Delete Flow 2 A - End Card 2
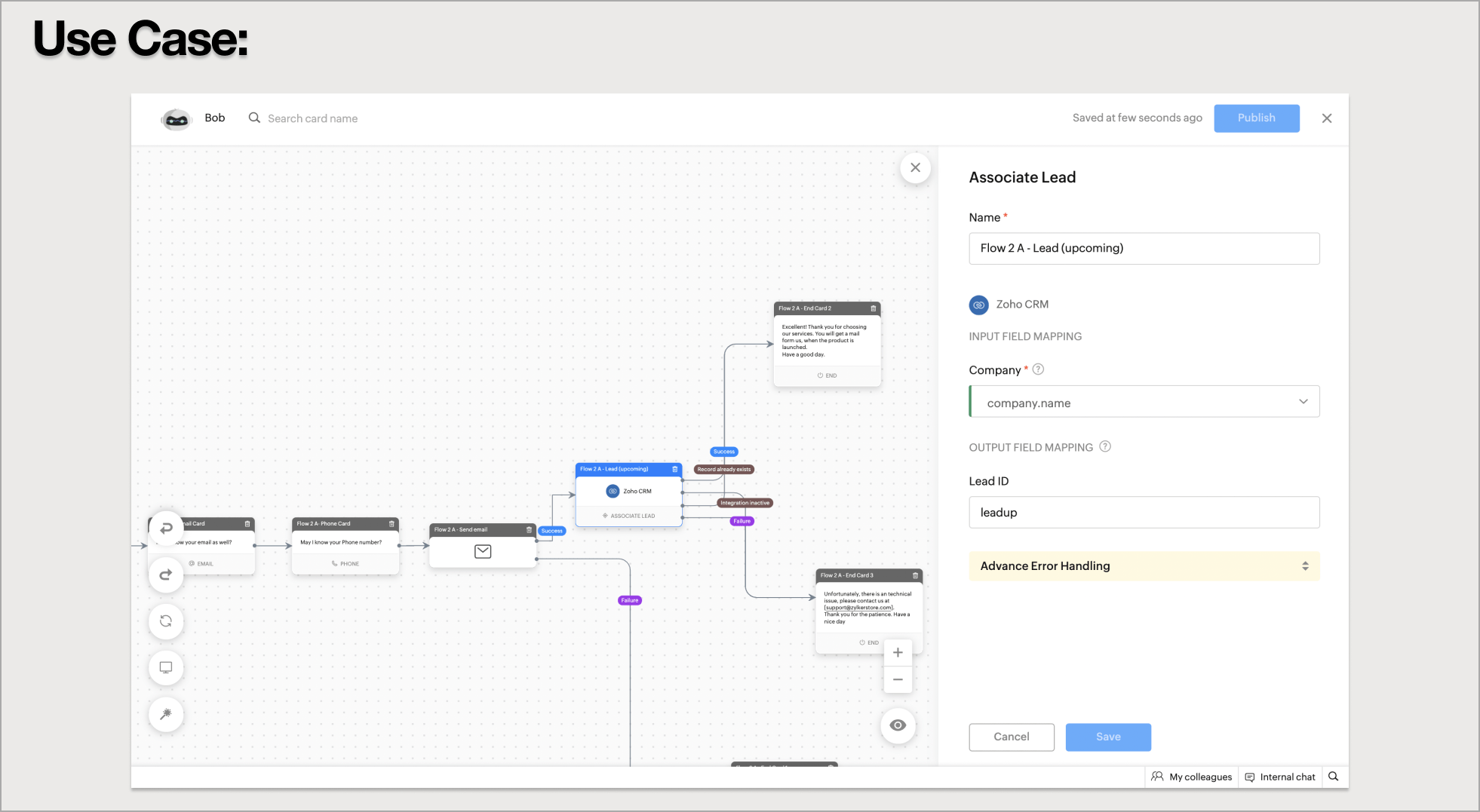Image resolution: width=1480 pixels, height=812 pixels. tap(874, 308)
